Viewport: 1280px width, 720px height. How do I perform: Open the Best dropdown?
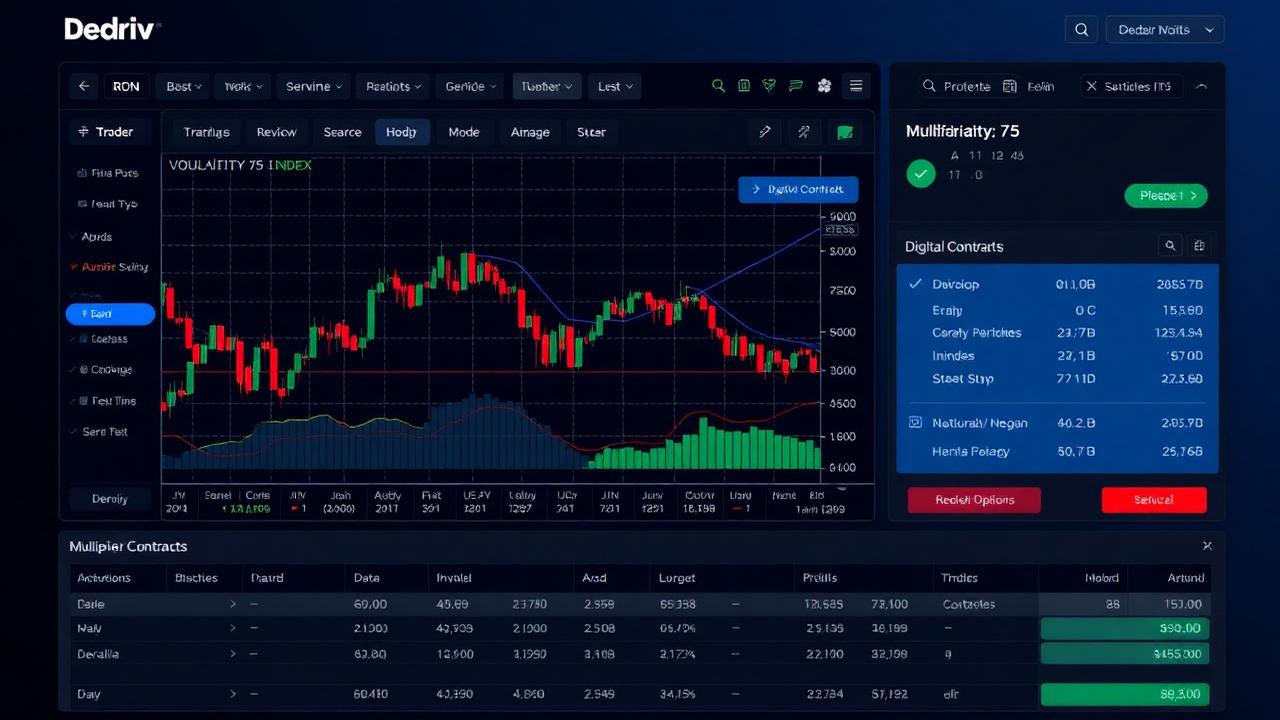pos(183,87)
